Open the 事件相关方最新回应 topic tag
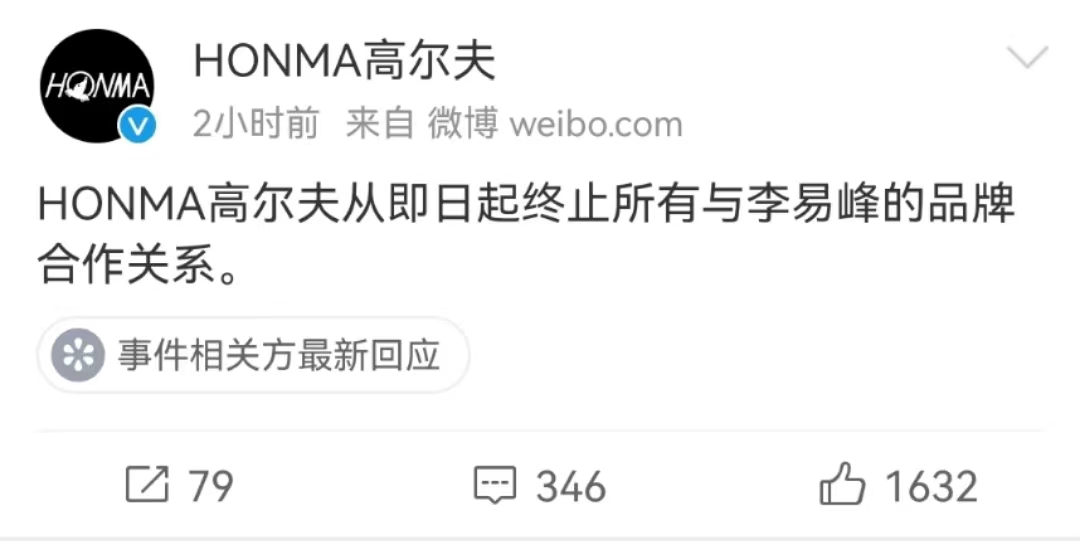 tap(253, 355)
